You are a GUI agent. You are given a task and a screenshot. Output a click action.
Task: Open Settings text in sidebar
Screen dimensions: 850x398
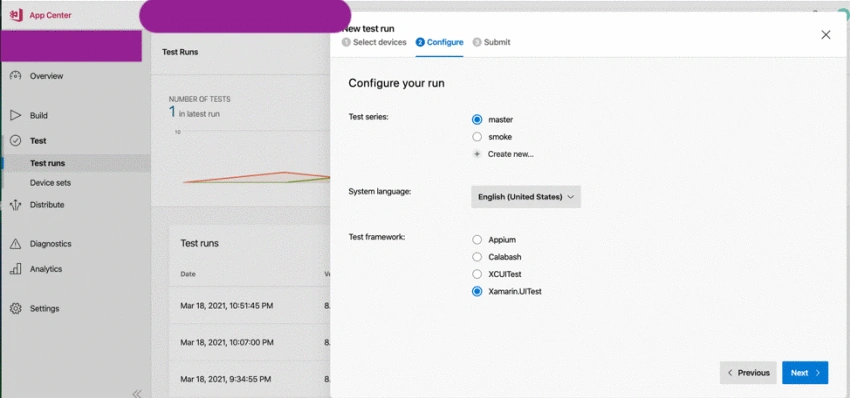(x=44, y=308)
